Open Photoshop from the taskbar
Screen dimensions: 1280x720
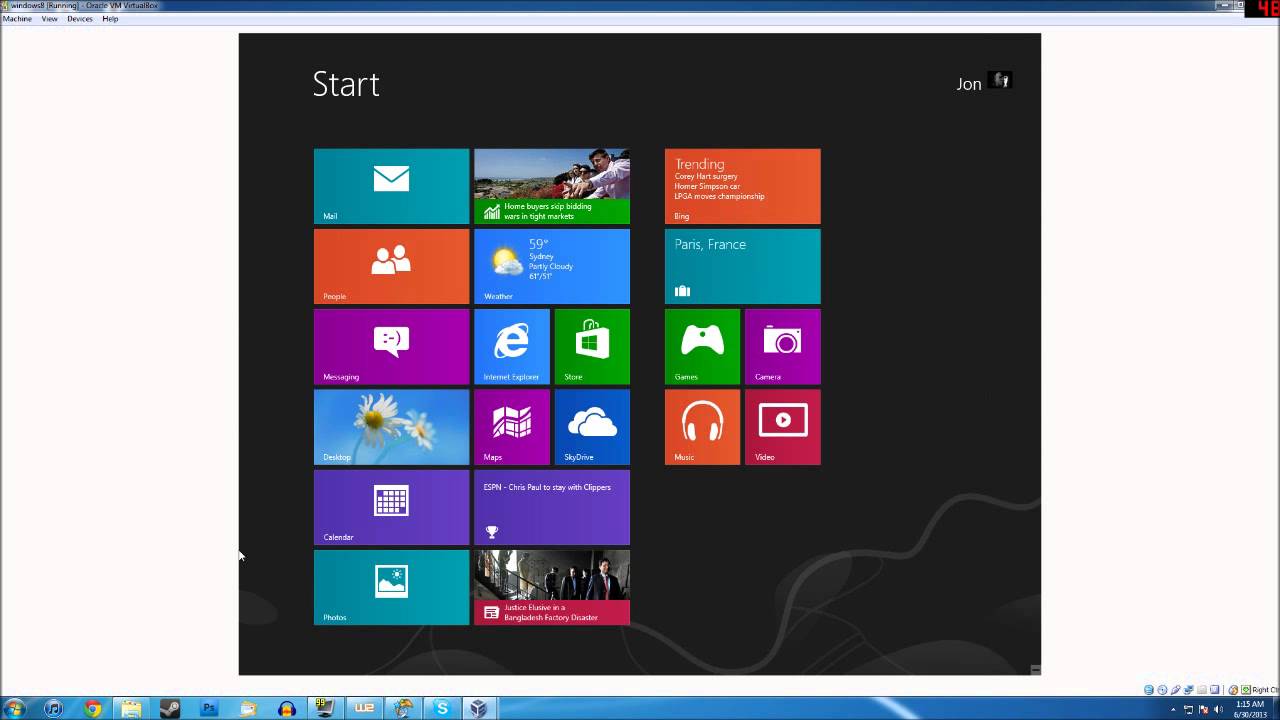tap(209, 708)
